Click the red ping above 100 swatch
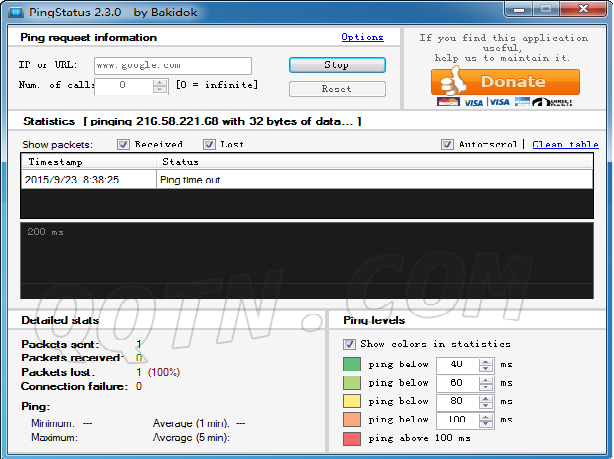This screenshot has width=614, height=459. (351, 438)
